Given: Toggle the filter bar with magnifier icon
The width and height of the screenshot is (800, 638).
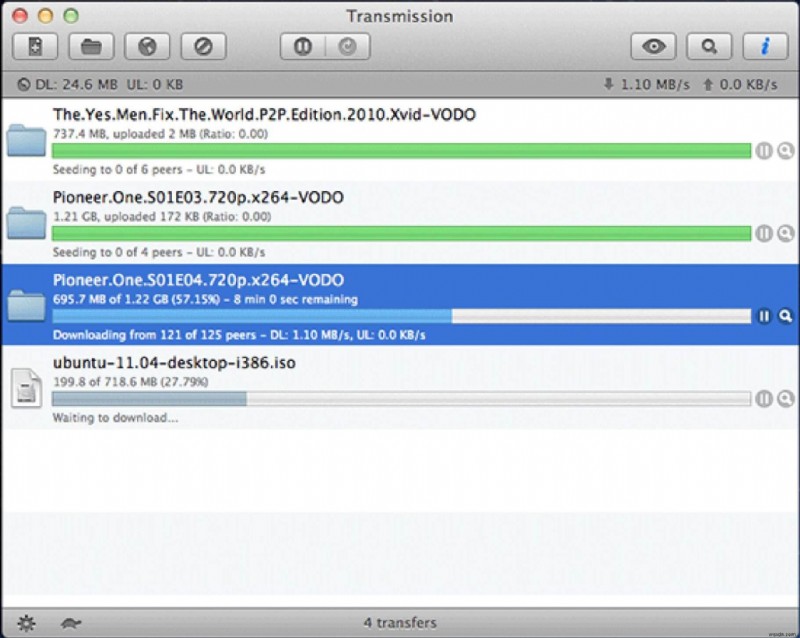Looking at the screenshot, I should tap(709, 46).
